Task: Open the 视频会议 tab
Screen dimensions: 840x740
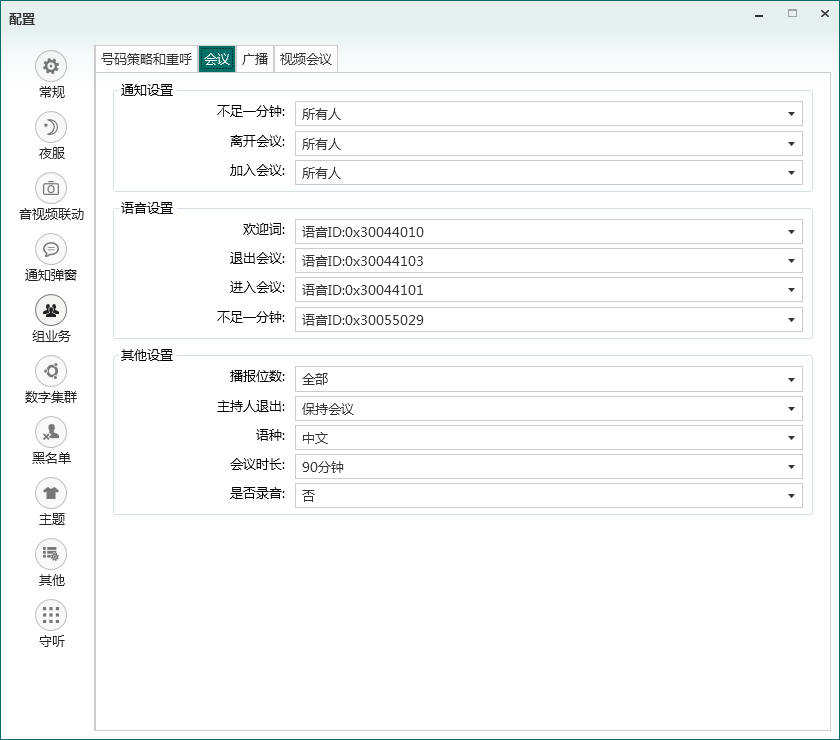Action: (305, 59)
